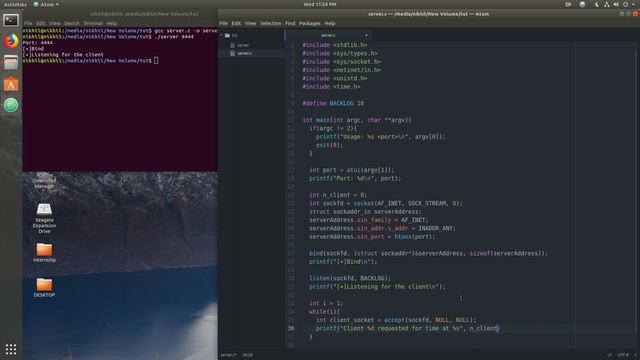Expand the system menu arrow in top bar
640x360 pixels.
coord(634,4)
